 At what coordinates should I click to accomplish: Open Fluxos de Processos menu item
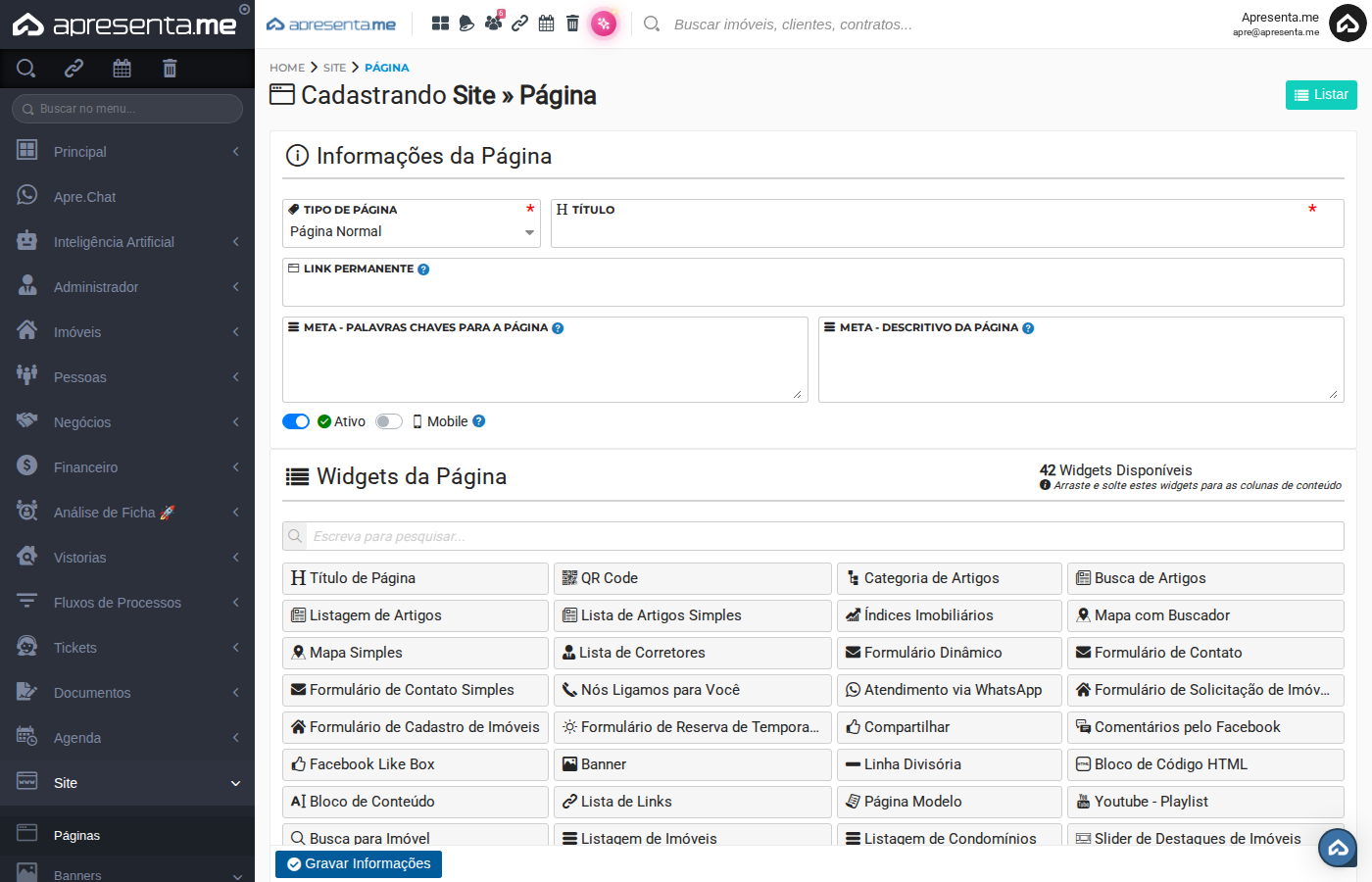(x=127, y=603)
